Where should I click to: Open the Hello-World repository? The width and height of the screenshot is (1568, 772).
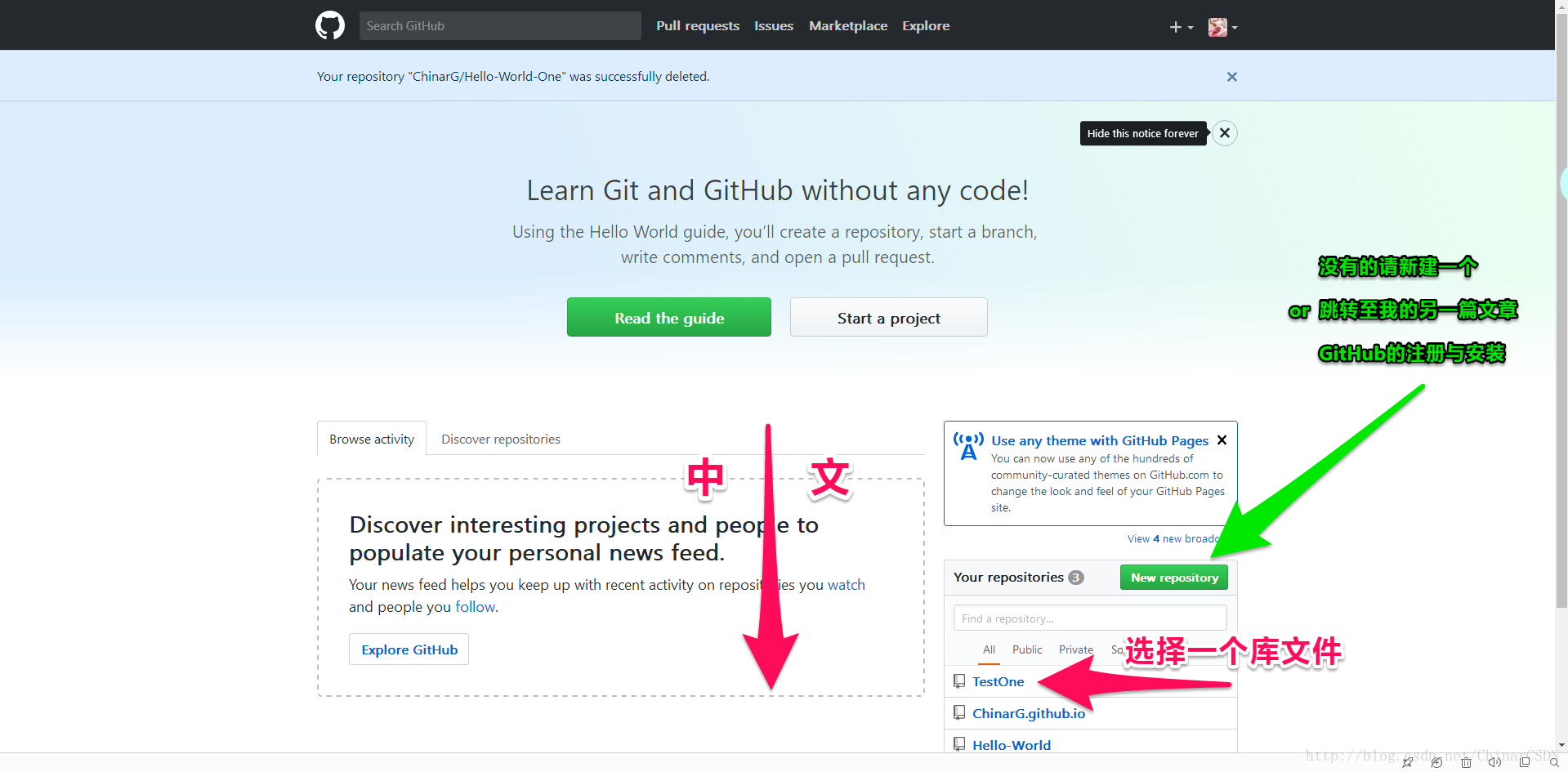point(1012,745)
